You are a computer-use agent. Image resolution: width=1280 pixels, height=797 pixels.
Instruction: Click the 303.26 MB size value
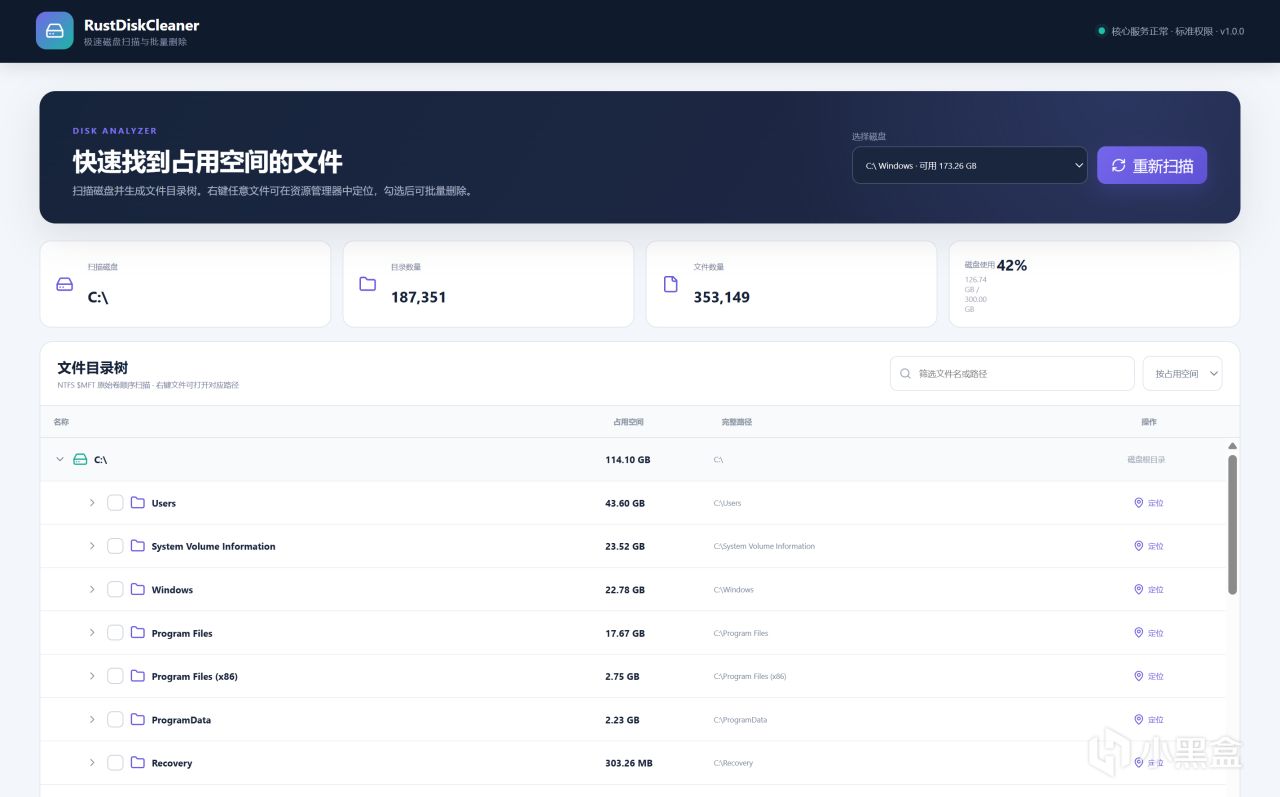click(629, 763)
